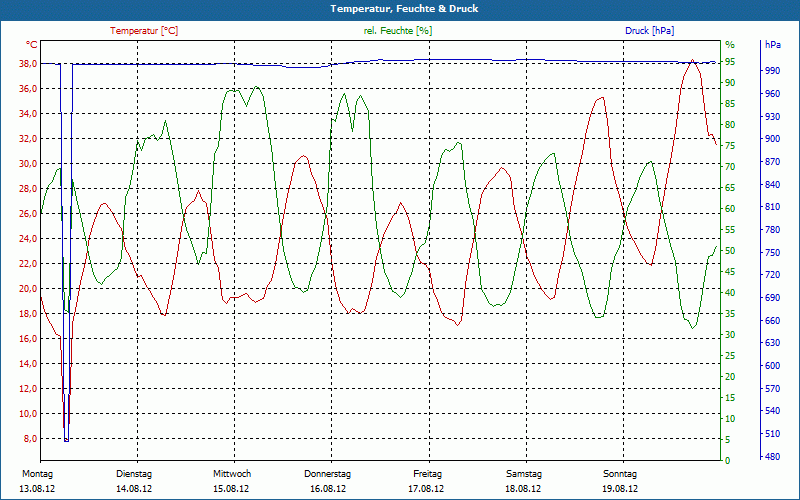Click pressure axis value "960"
800x500 pixels.
772,94
